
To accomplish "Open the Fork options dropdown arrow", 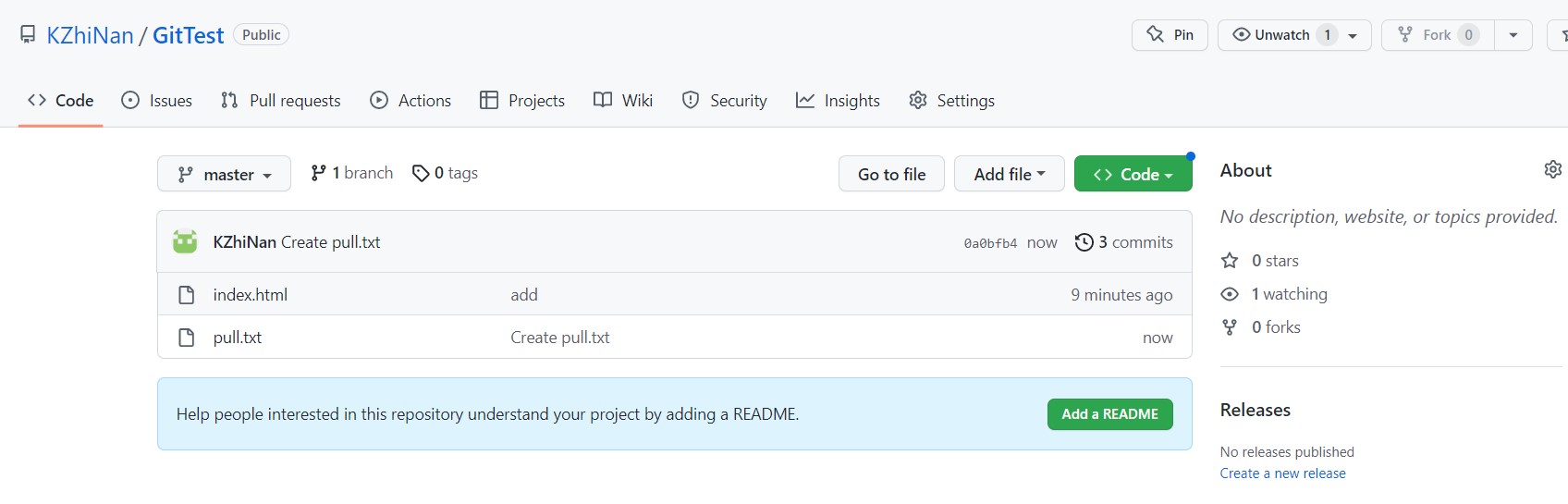I will click(x=1513, y=35).
